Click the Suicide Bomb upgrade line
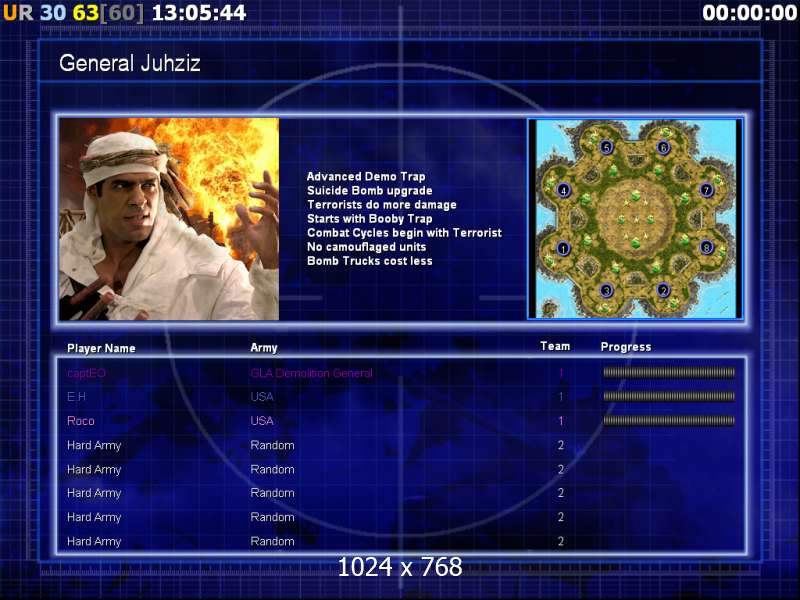 [369, 191]
